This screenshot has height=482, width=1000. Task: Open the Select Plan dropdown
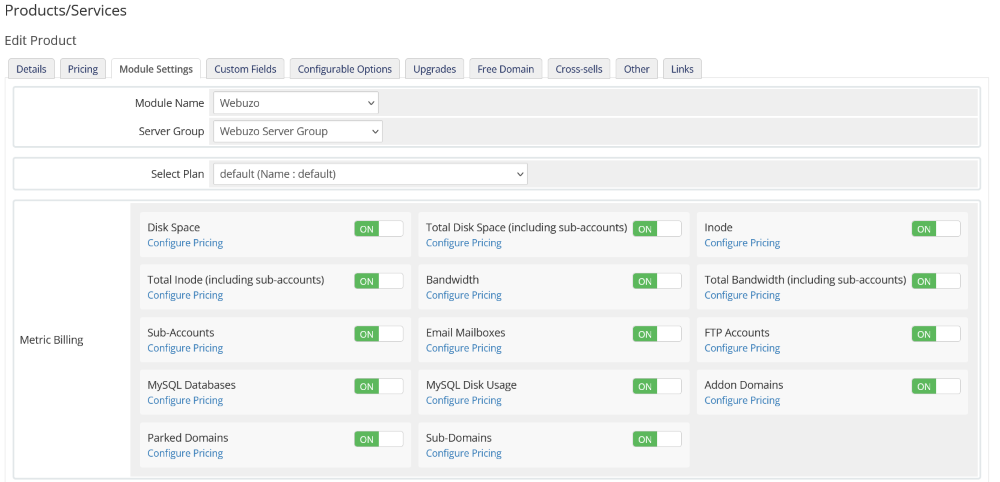click(x=370, y=174)
